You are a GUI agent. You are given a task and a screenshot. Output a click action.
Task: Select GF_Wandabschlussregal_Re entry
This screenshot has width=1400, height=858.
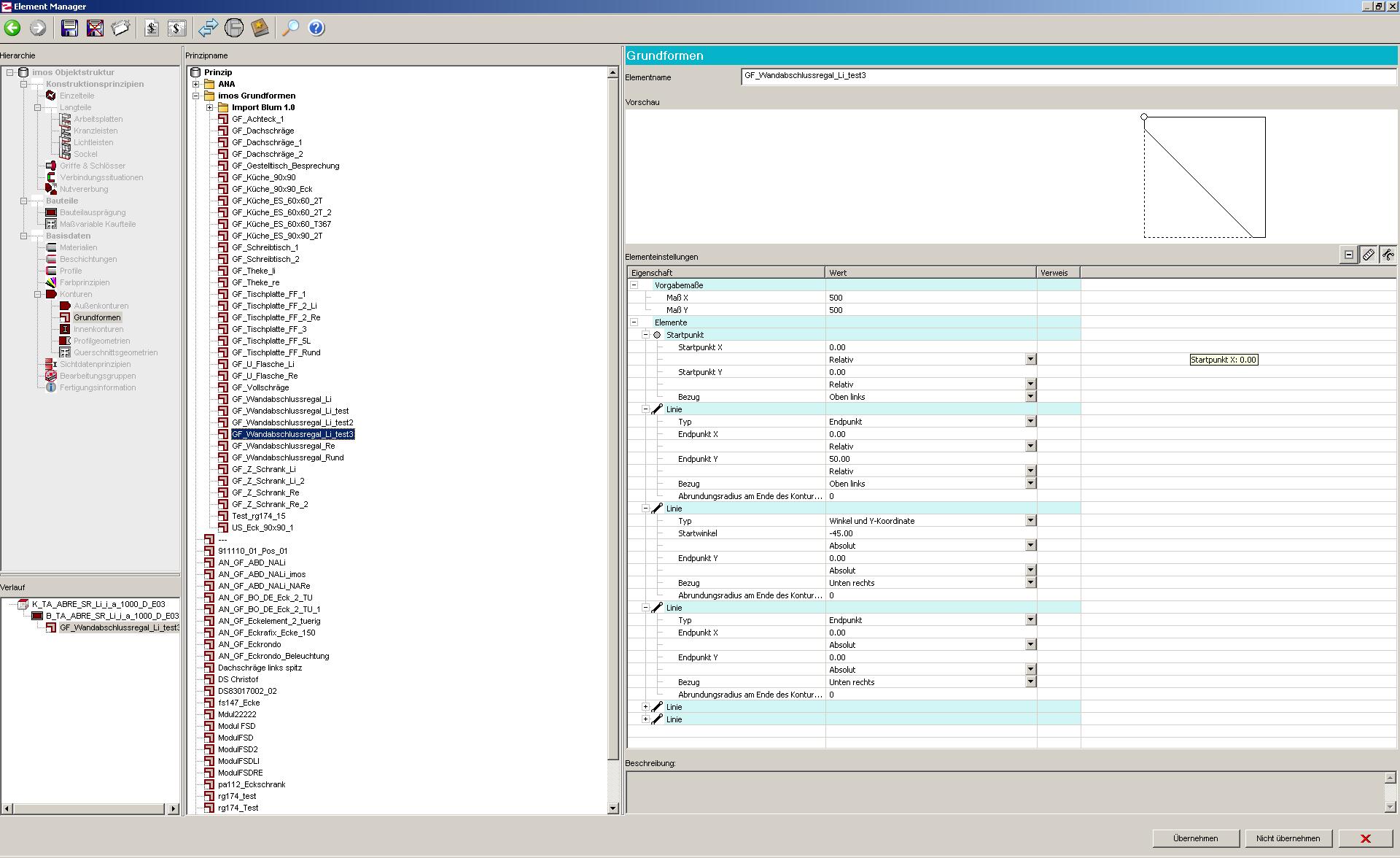pyautogui.click(x=284, y=446)
